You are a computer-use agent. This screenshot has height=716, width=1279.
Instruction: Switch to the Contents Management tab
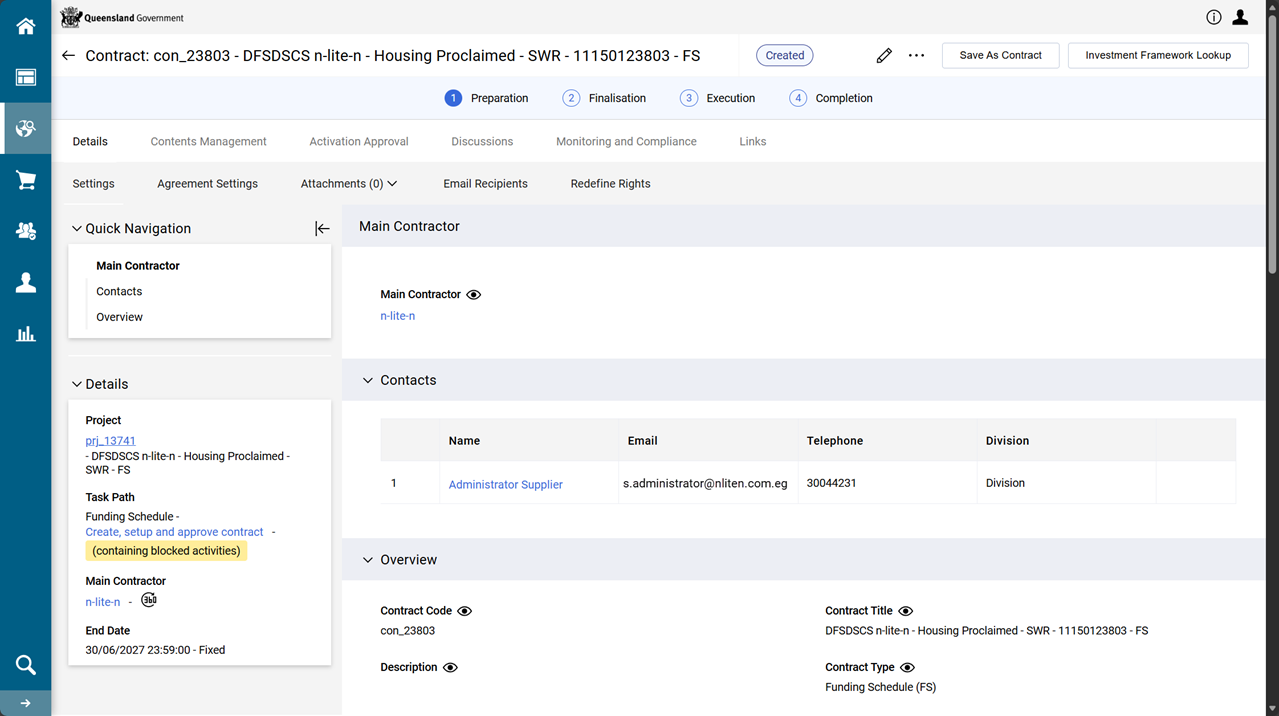coord(208,142)
